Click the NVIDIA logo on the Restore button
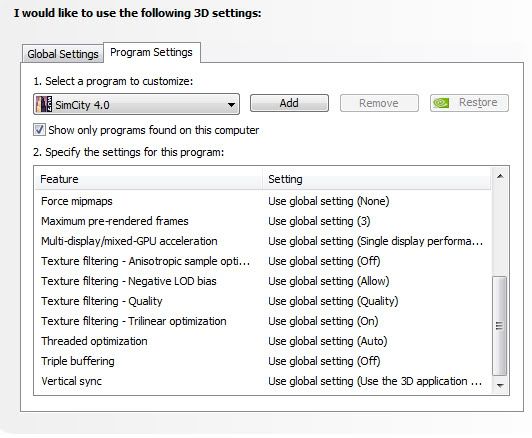 pyautogui.click(x=441, y=103)
